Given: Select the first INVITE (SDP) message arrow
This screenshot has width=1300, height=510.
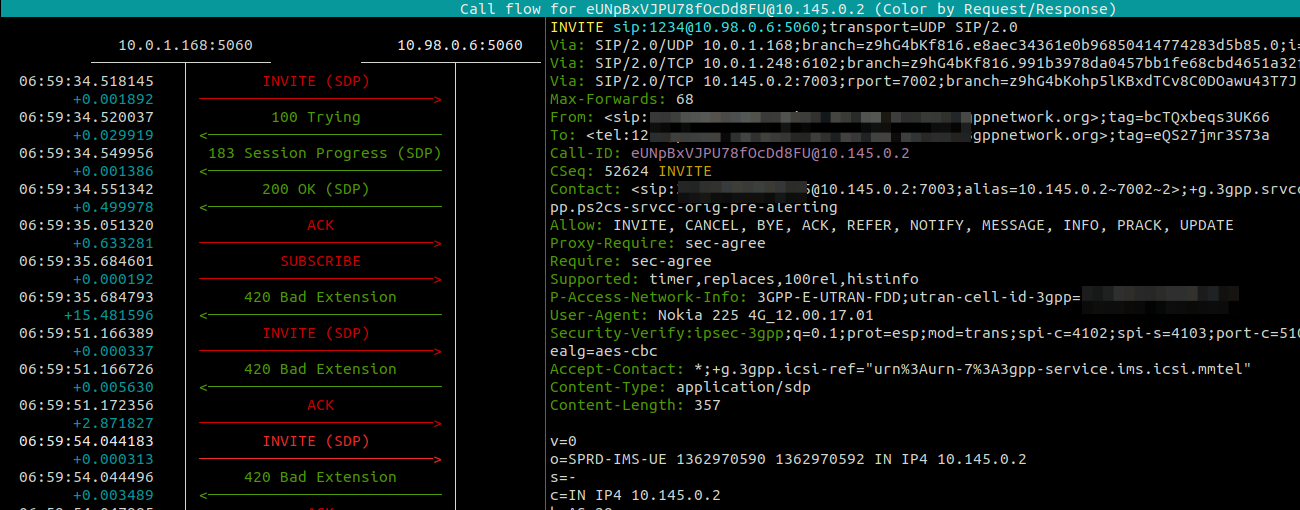Looking at the screenshot, I should pos(320,81).
